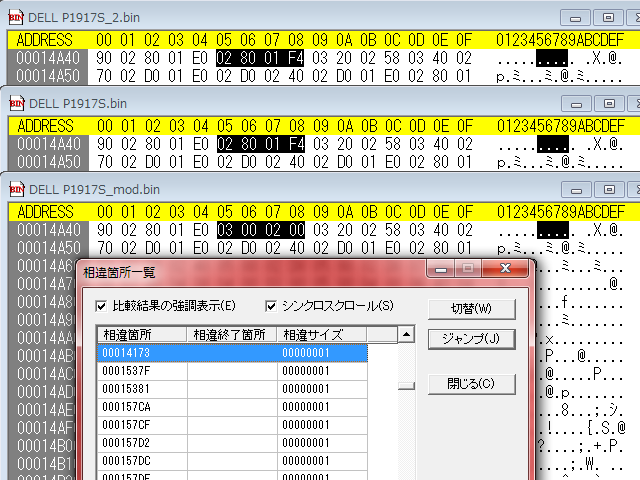Click ASCII header 0123456789ABCDEF in P1917S.bin window
The height and width of the screenshot is (480, 640).
click(561, 126)
